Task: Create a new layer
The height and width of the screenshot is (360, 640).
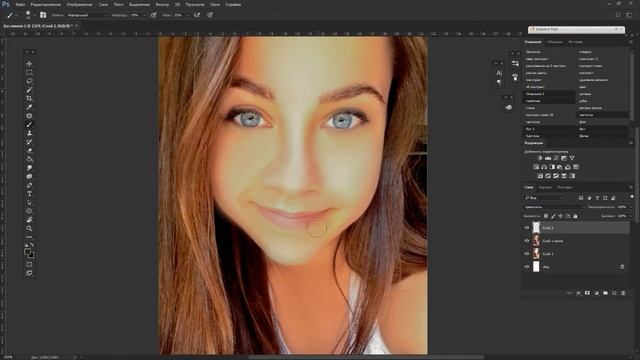Action: pos(614,293)
